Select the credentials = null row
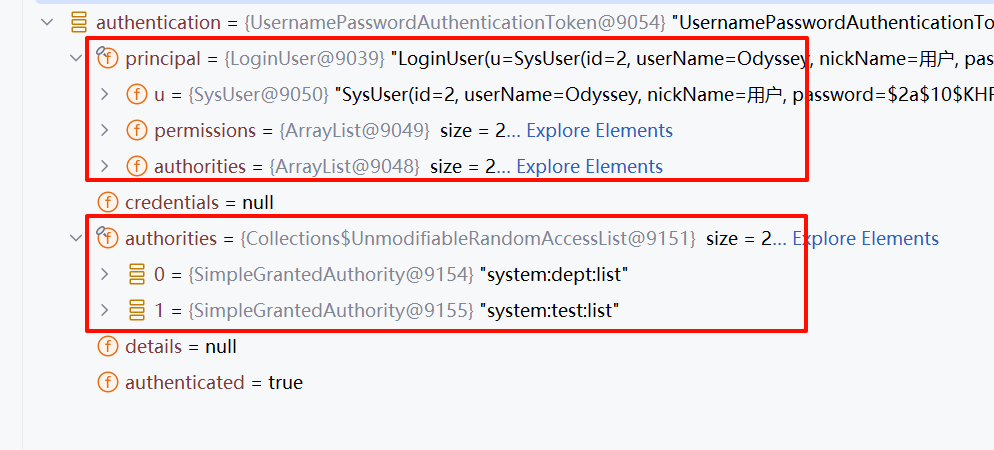The width and height of the screenshot is (994, 450). point(198,203)
